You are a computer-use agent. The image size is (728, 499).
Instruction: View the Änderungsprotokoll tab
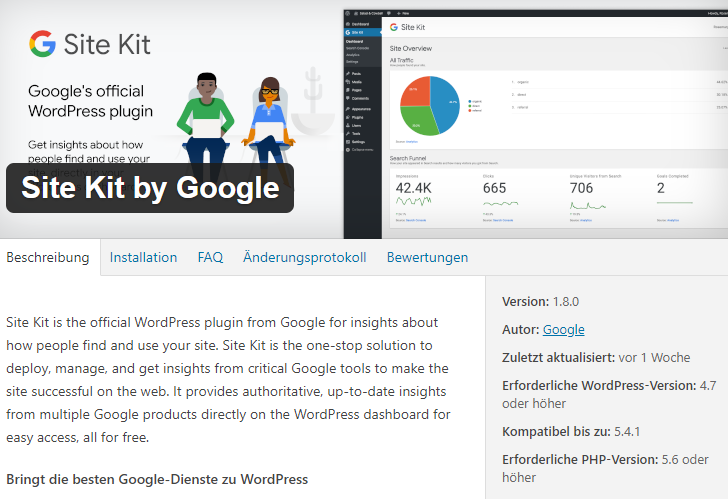point(305,257)
